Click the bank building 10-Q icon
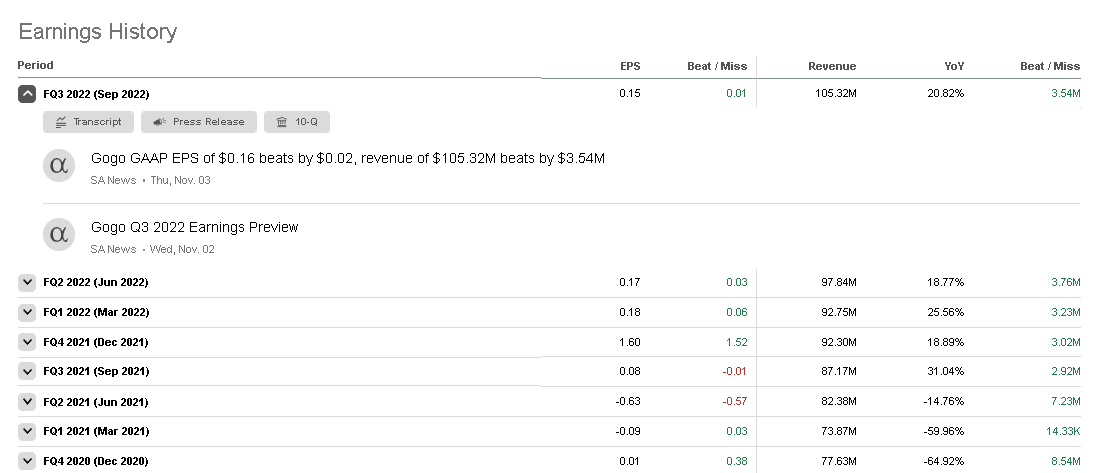Screen dimensions: 1097x473 pos(281,122)
